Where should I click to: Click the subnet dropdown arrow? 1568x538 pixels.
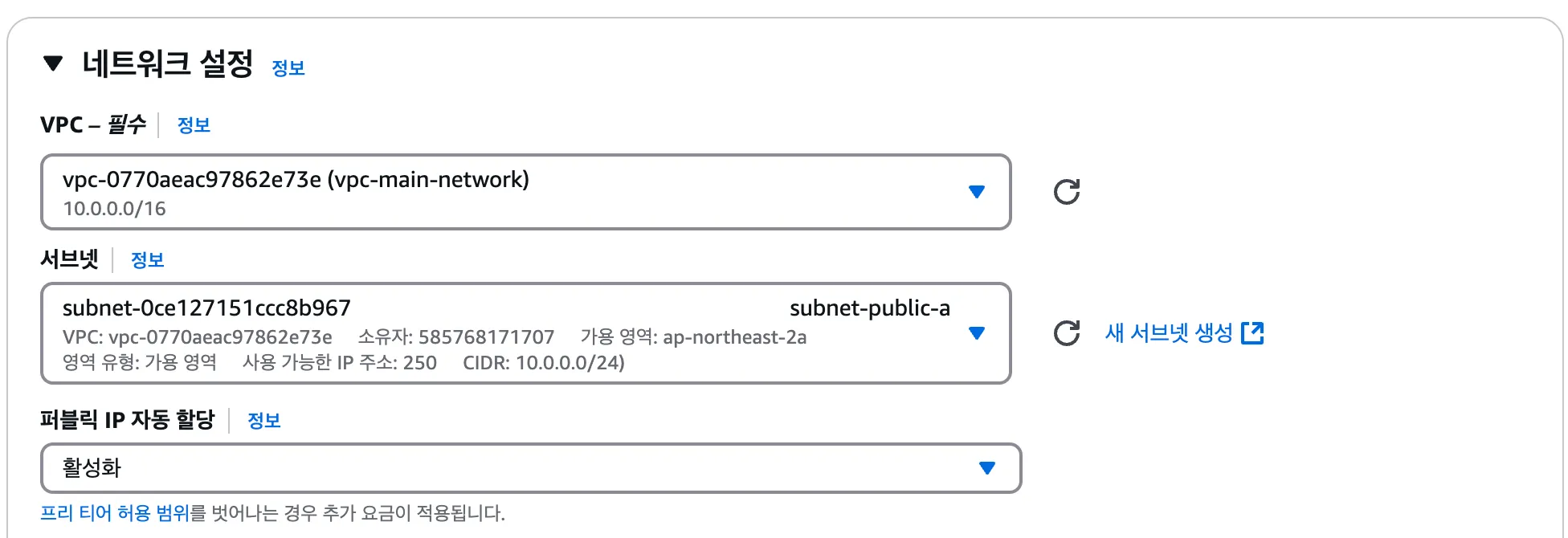coord(976,333)
